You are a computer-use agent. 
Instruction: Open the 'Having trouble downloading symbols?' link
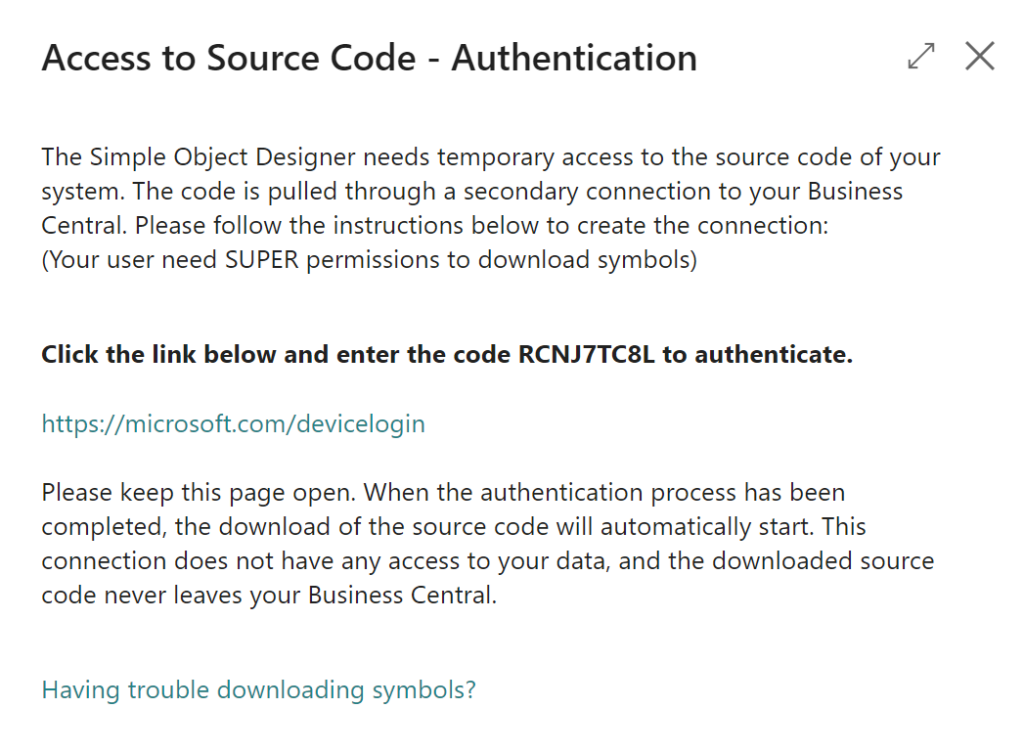(x=258, y=690)
